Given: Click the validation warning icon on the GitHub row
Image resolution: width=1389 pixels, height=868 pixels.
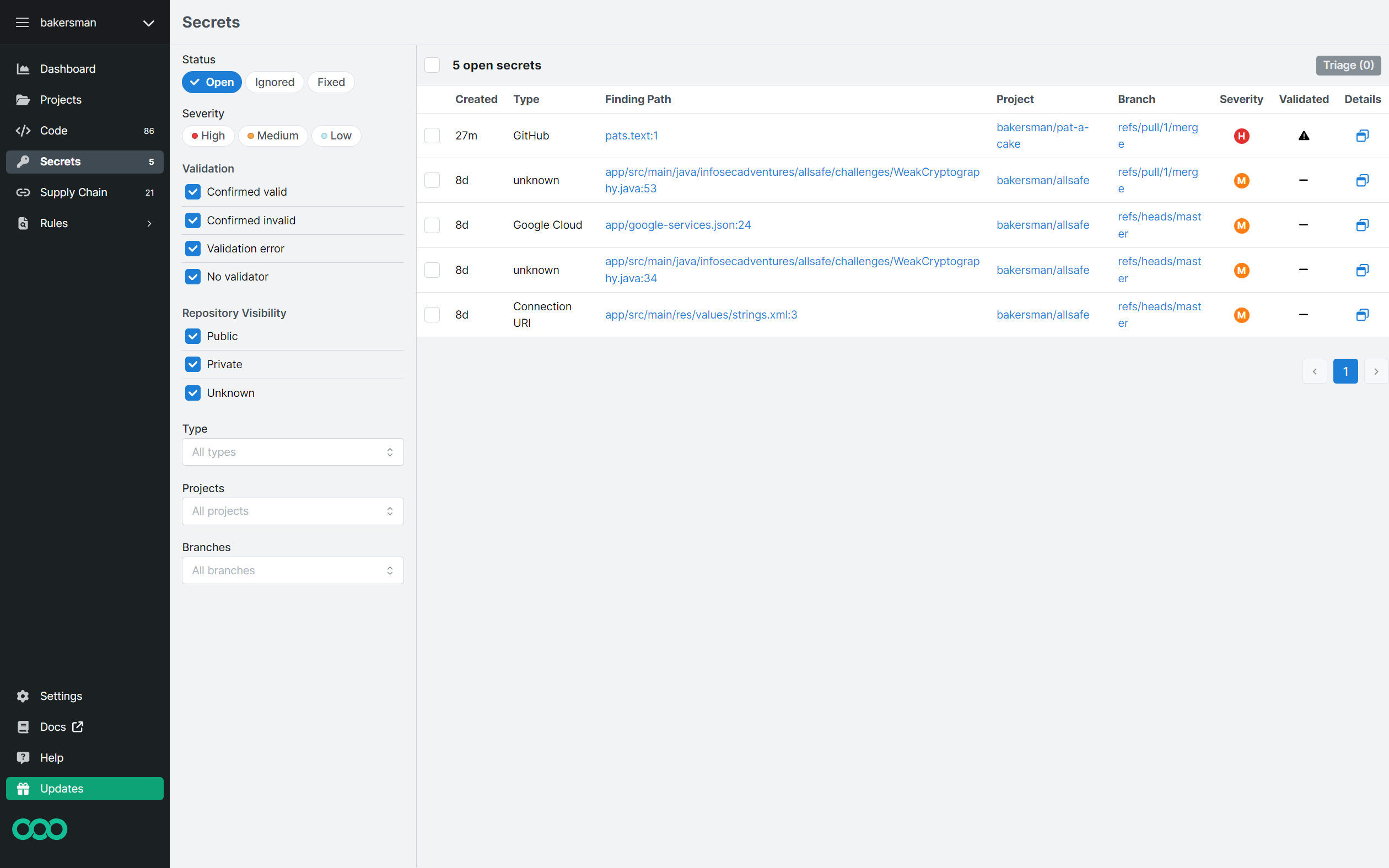Looking at the screenshot, I should [1304, 136].
